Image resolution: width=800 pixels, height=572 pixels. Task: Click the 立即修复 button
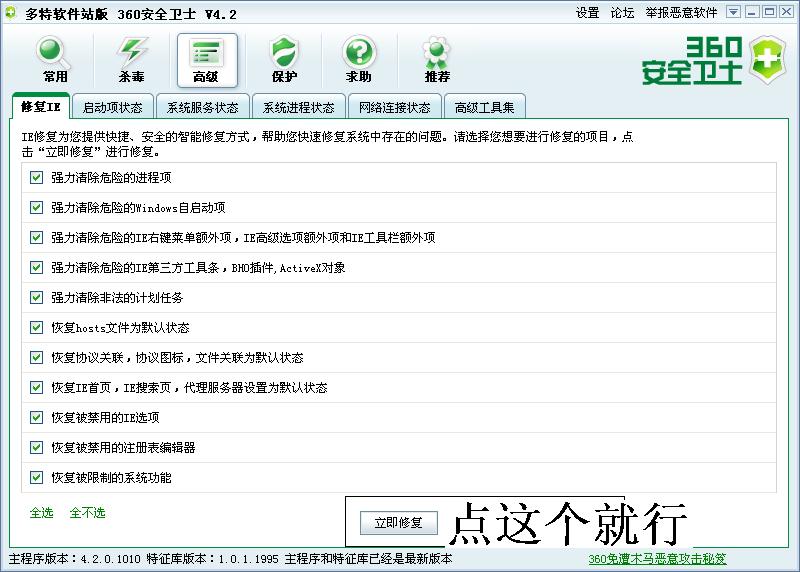(x=398, y=523)
